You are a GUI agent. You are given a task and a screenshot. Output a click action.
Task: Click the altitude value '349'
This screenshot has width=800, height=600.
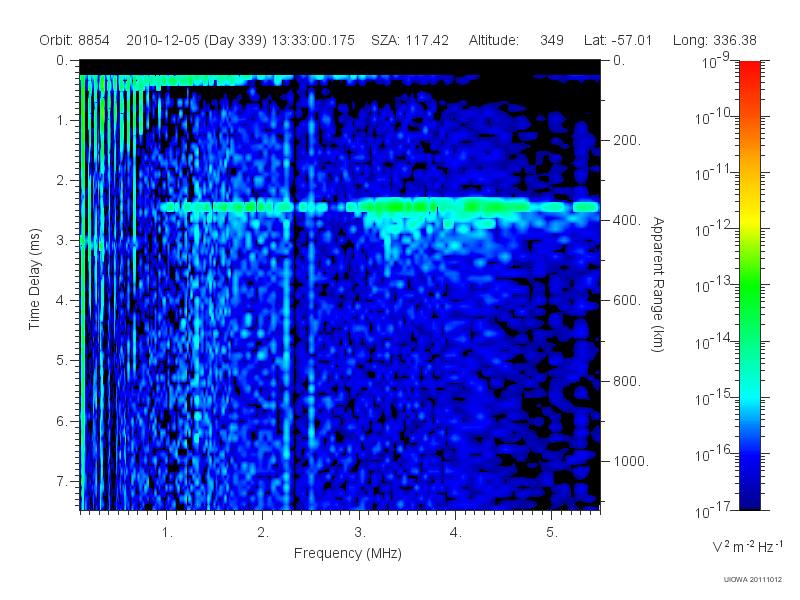click(x=552, y=40)
